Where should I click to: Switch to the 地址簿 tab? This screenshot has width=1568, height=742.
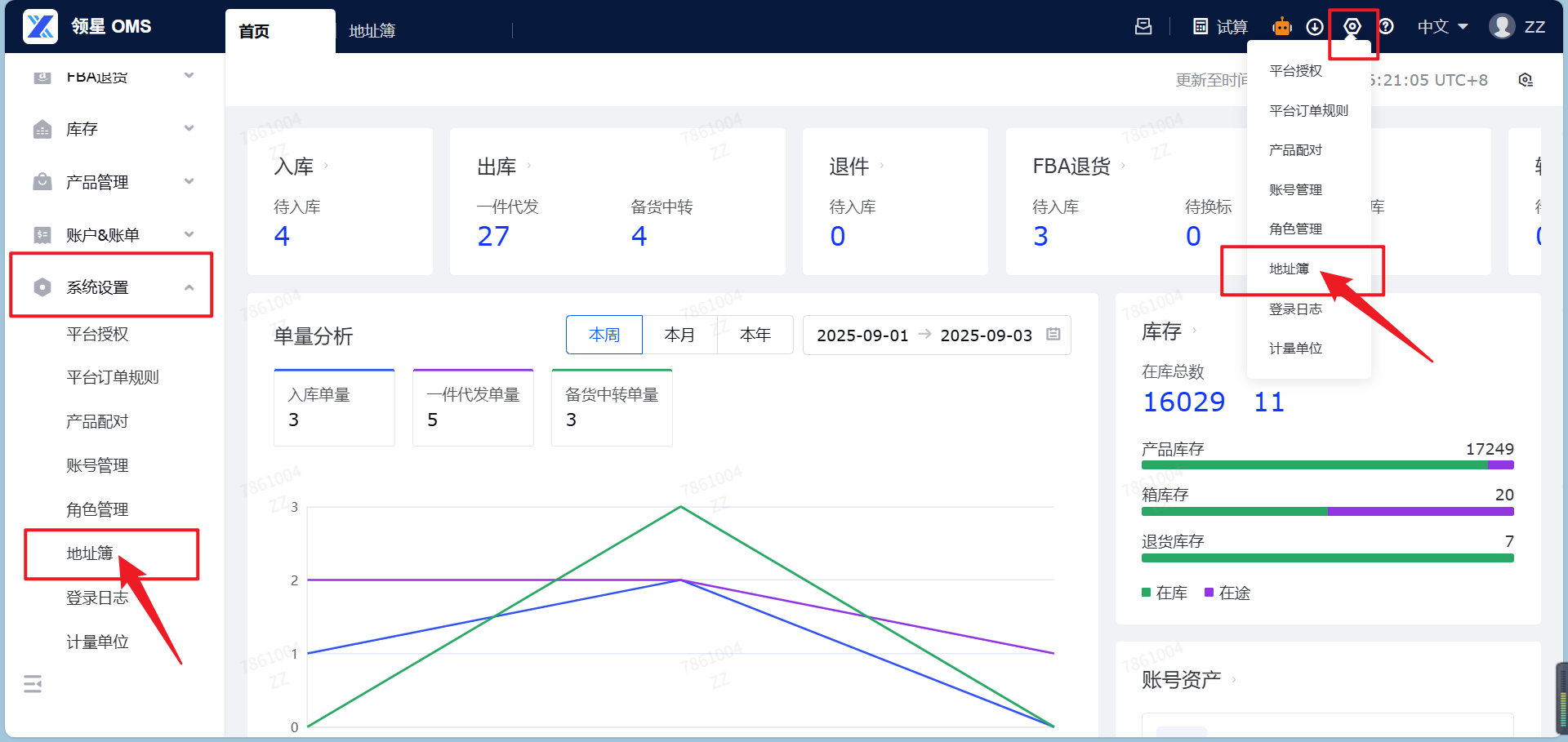[x=372, y=31]
